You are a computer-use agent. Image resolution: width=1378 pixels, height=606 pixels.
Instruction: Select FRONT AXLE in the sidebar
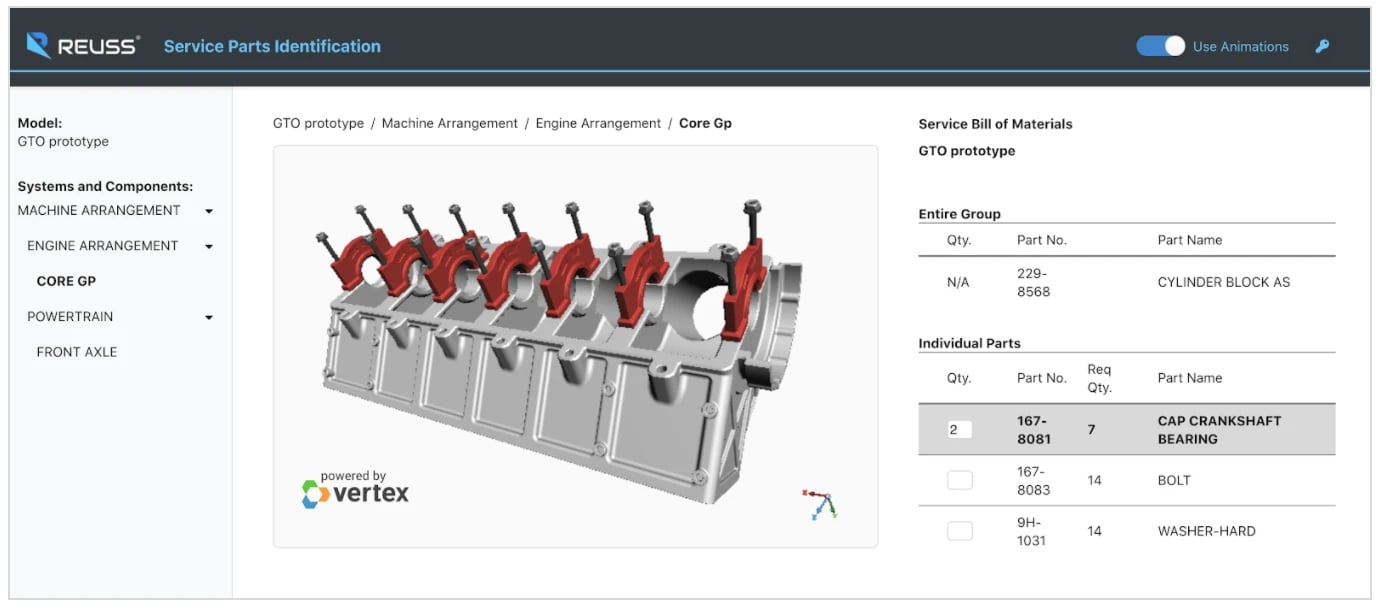click(x=76, y=351)
